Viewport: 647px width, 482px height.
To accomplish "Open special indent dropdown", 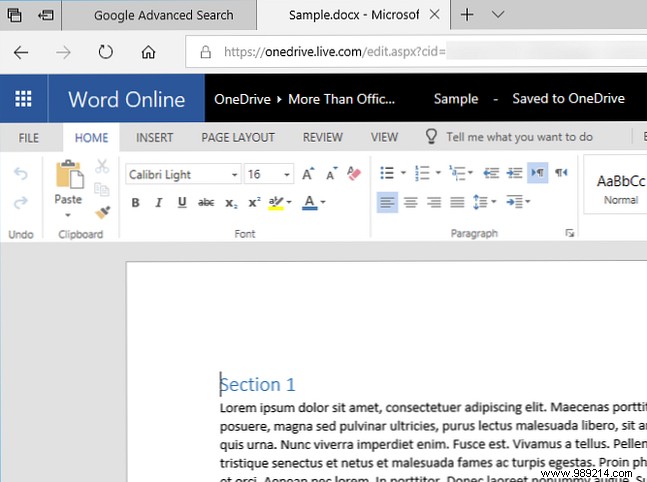I will coord(518,202).
